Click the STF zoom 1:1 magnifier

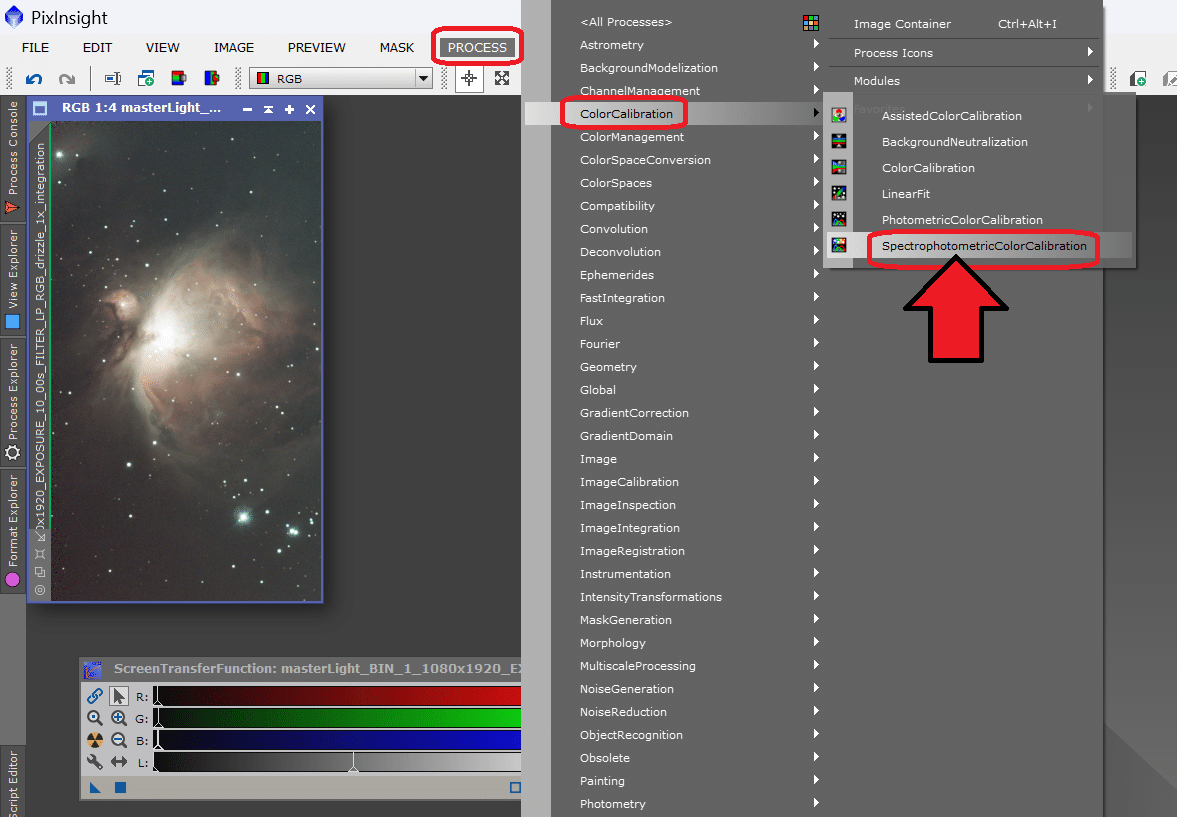click(95, 718)
